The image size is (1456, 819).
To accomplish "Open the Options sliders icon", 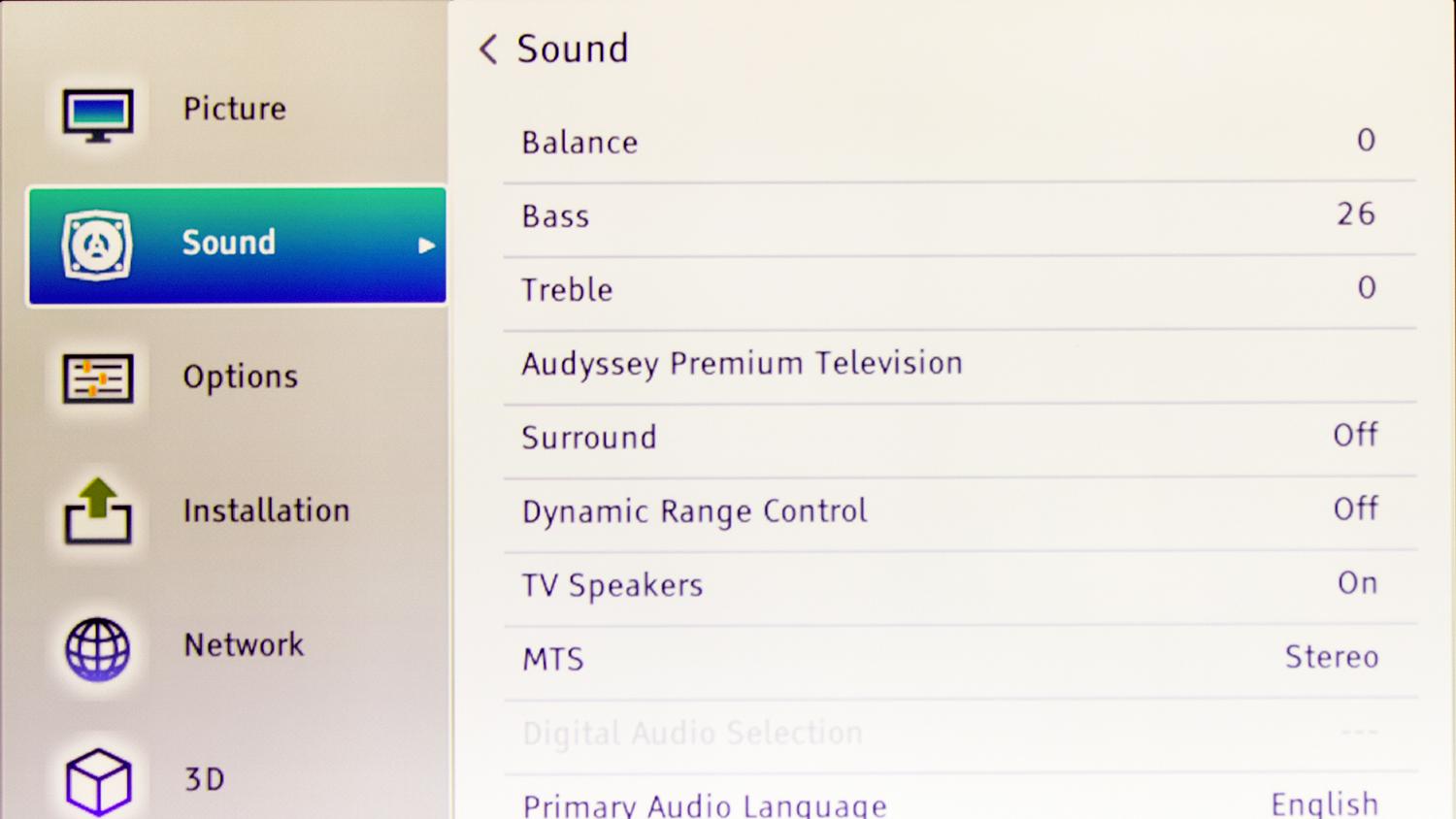I will 98,378.
